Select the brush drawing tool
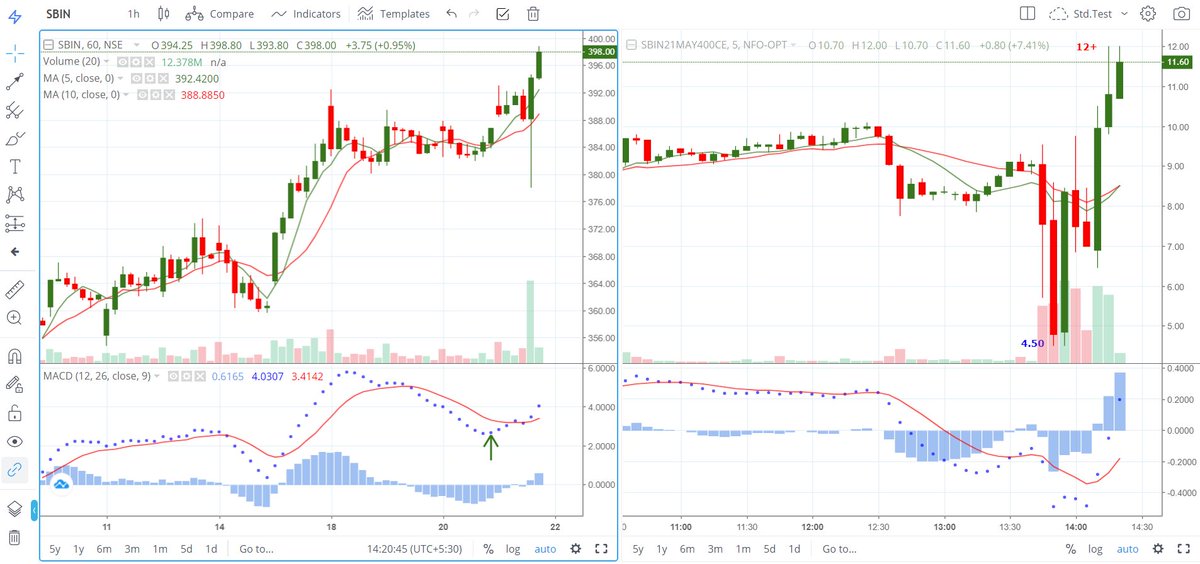This screenshot has height=564, width=1200. point(14,138)
